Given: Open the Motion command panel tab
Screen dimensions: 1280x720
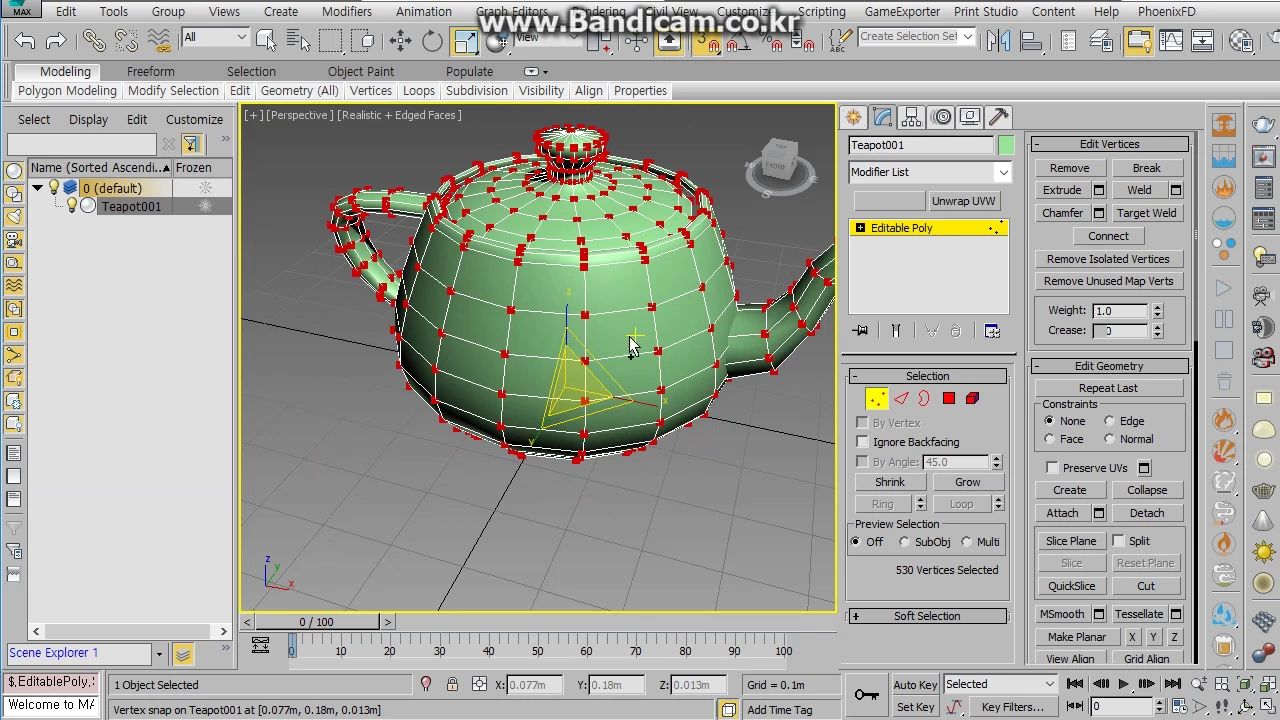Looking at the screenshot, I should coord(941,117).
